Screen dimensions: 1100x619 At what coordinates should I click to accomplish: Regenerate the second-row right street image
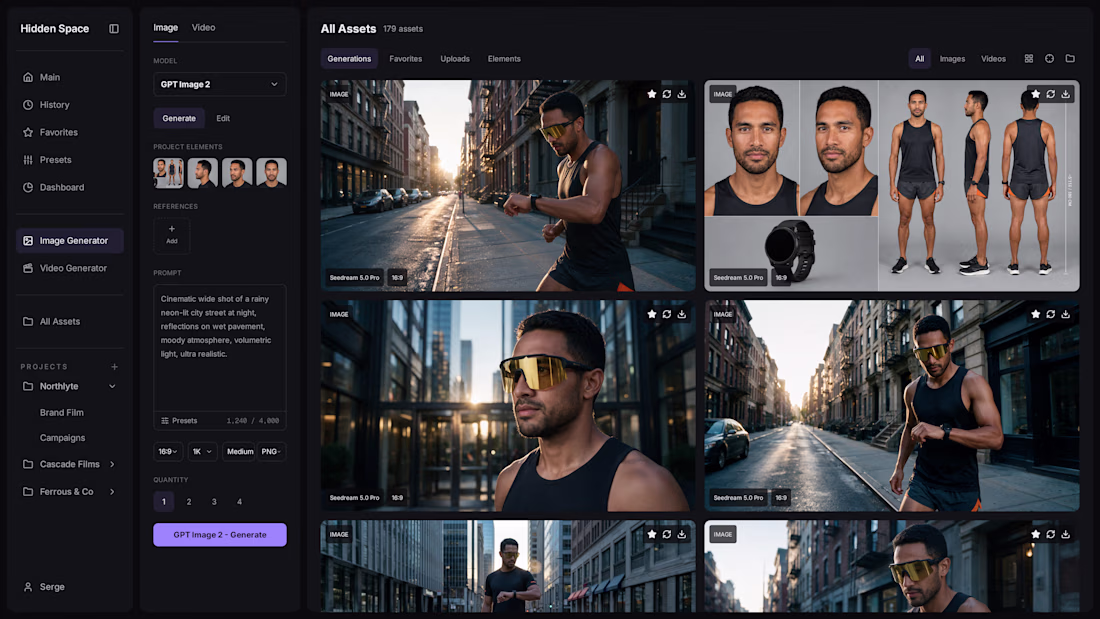tap(1050, 314)
